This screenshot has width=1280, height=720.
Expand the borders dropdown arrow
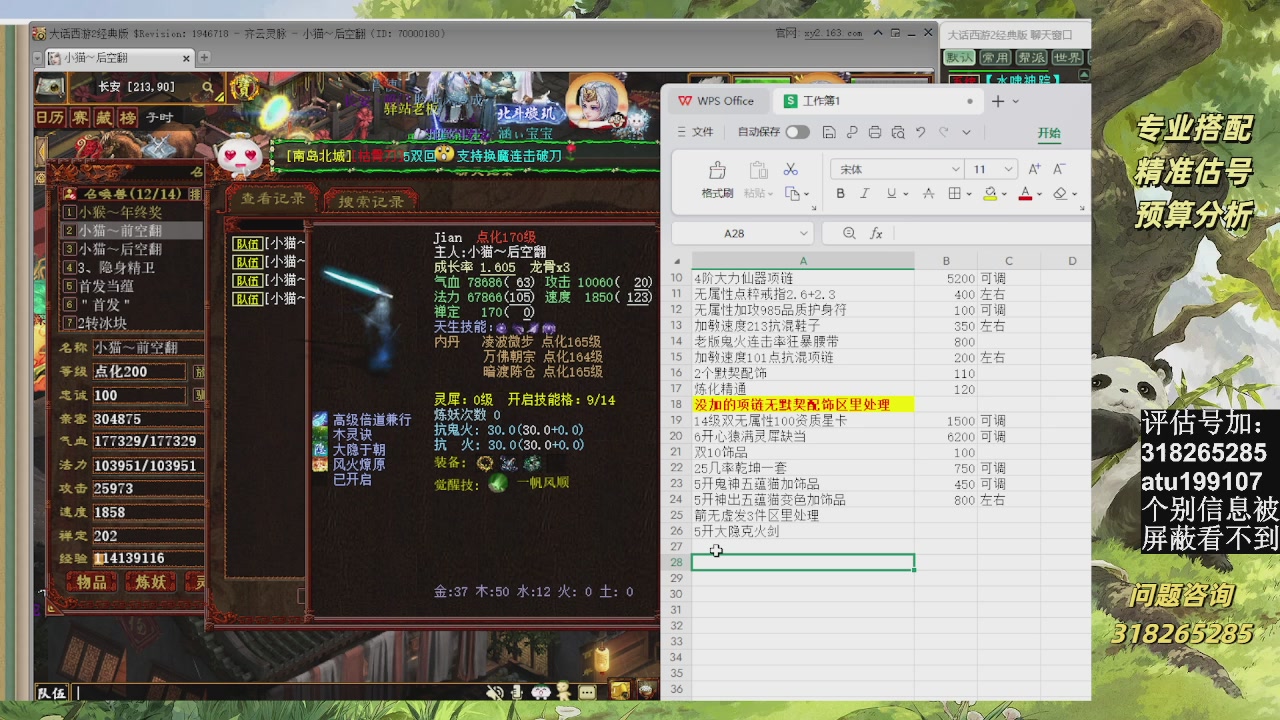coord(970,194)
